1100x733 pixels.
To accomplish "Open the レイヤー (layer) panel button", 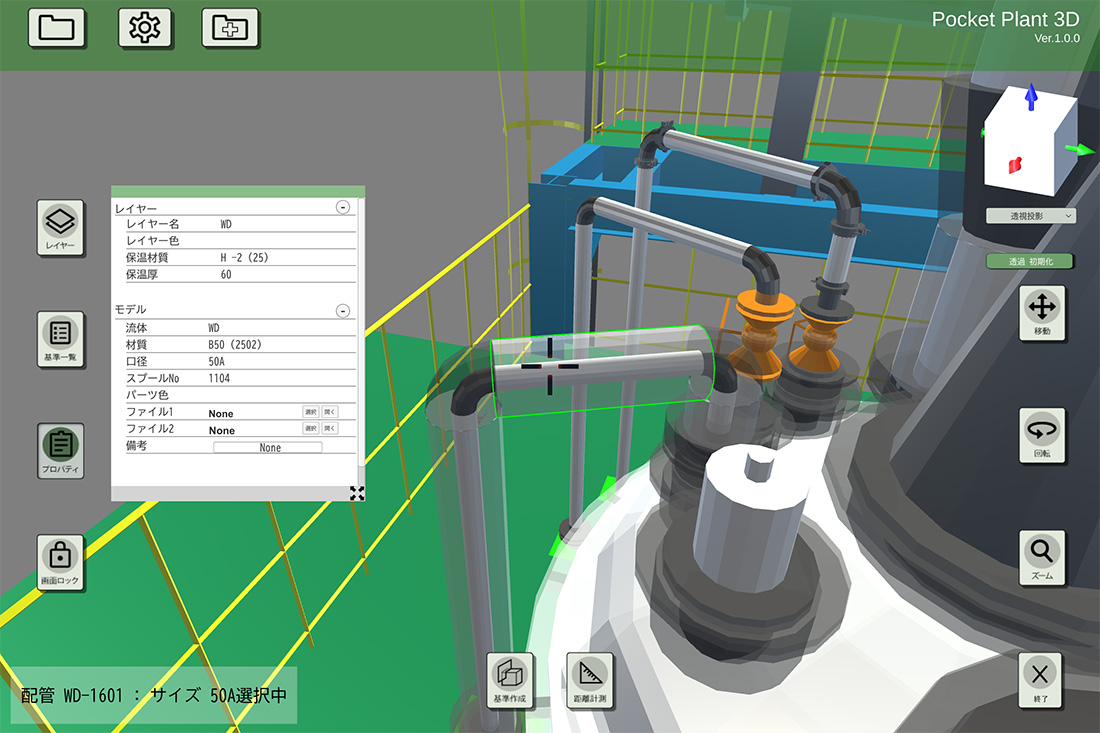I will coord(60,228).
